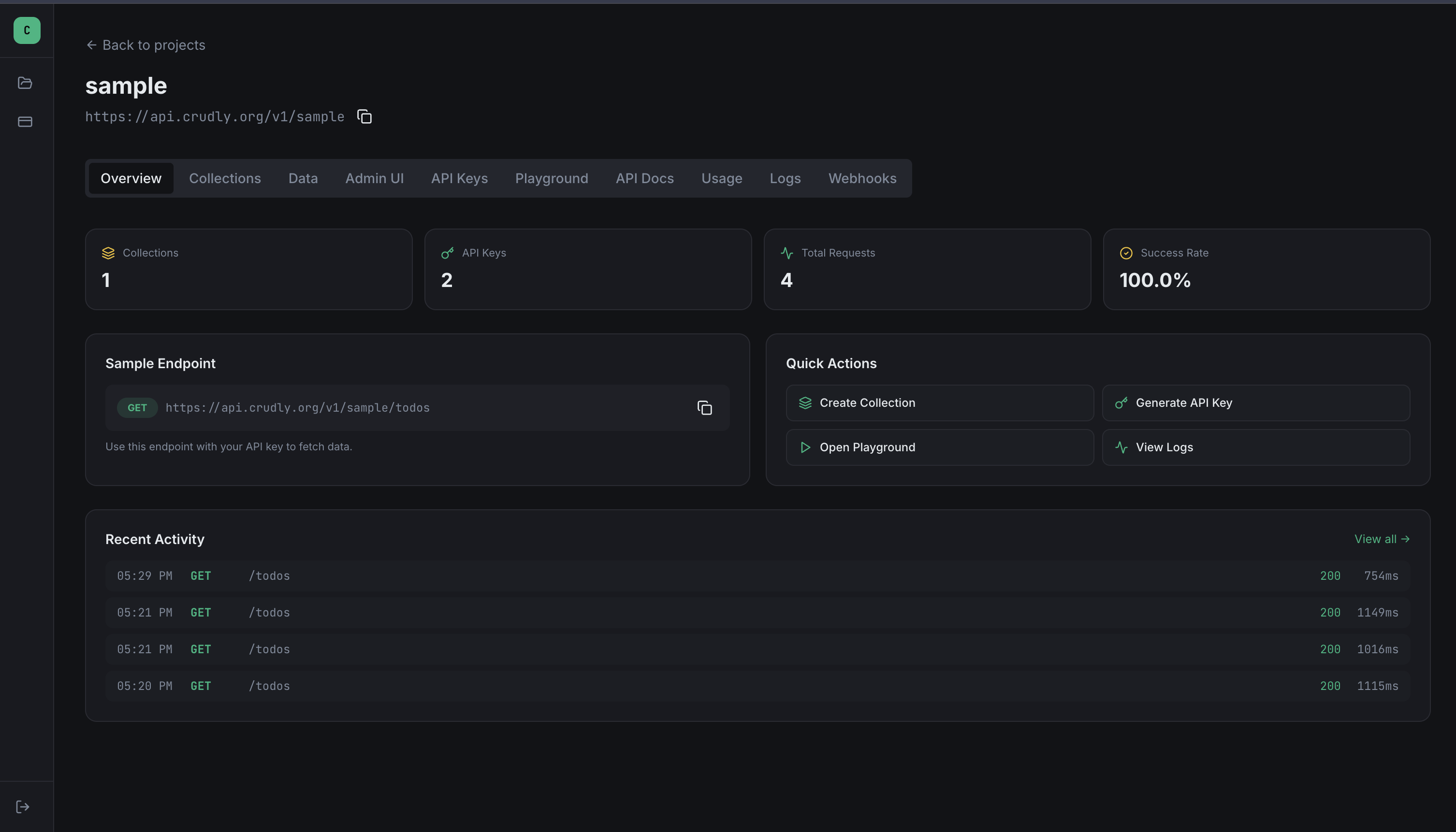
Task: Copy the sample endpoint todos URL
Action: coord(704,407)
